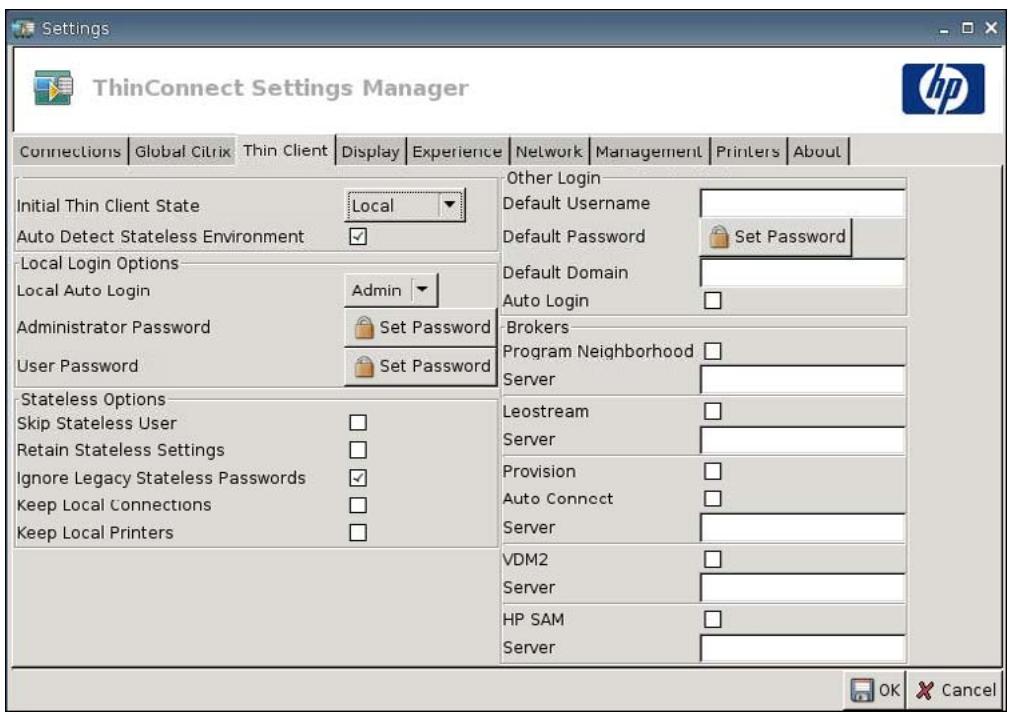Click the ThinConnect Settings Manager app icon

[x=53, y=87]
